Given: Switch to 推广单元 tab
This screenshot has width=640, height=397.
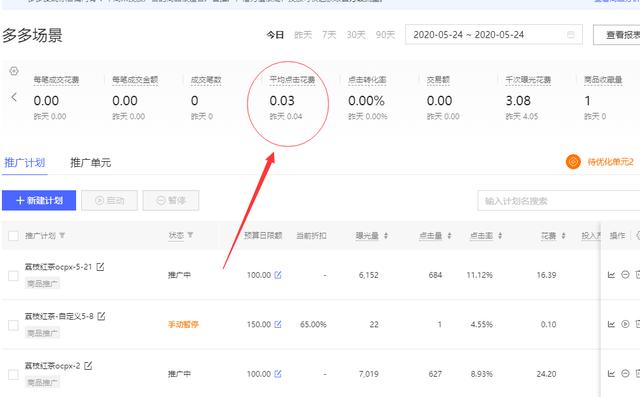Looking at the screenshot, I should [x=91, y=163].
